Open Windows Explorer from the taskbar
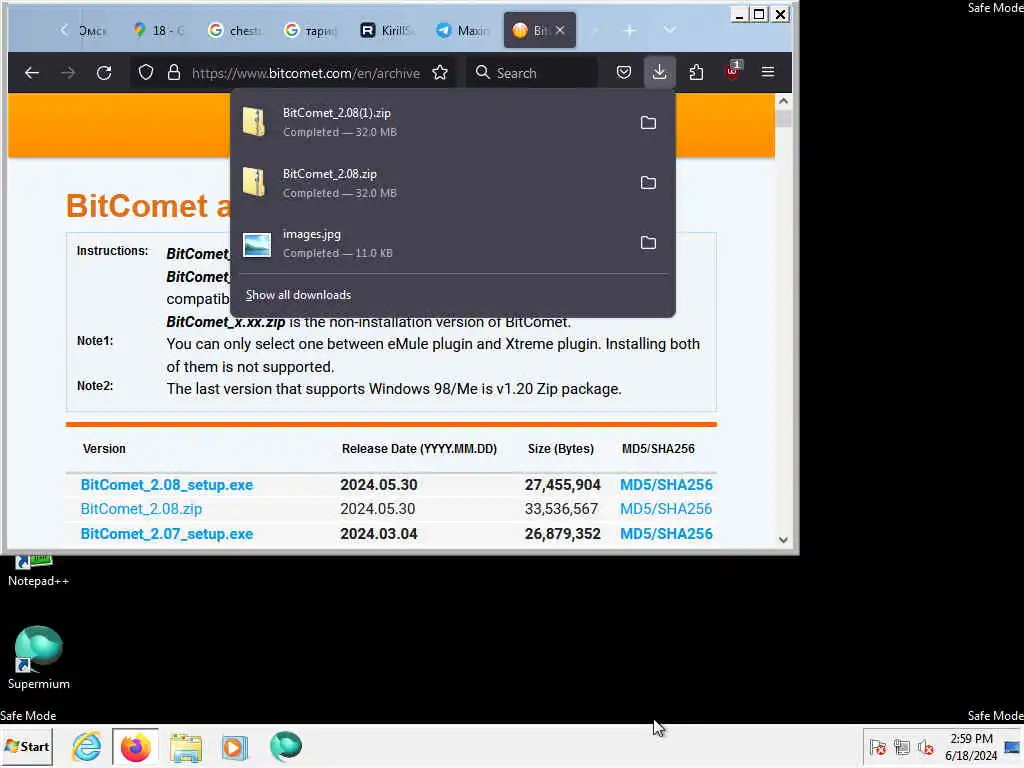Screen dimensions: 1024x768 (x=185, y=746)
